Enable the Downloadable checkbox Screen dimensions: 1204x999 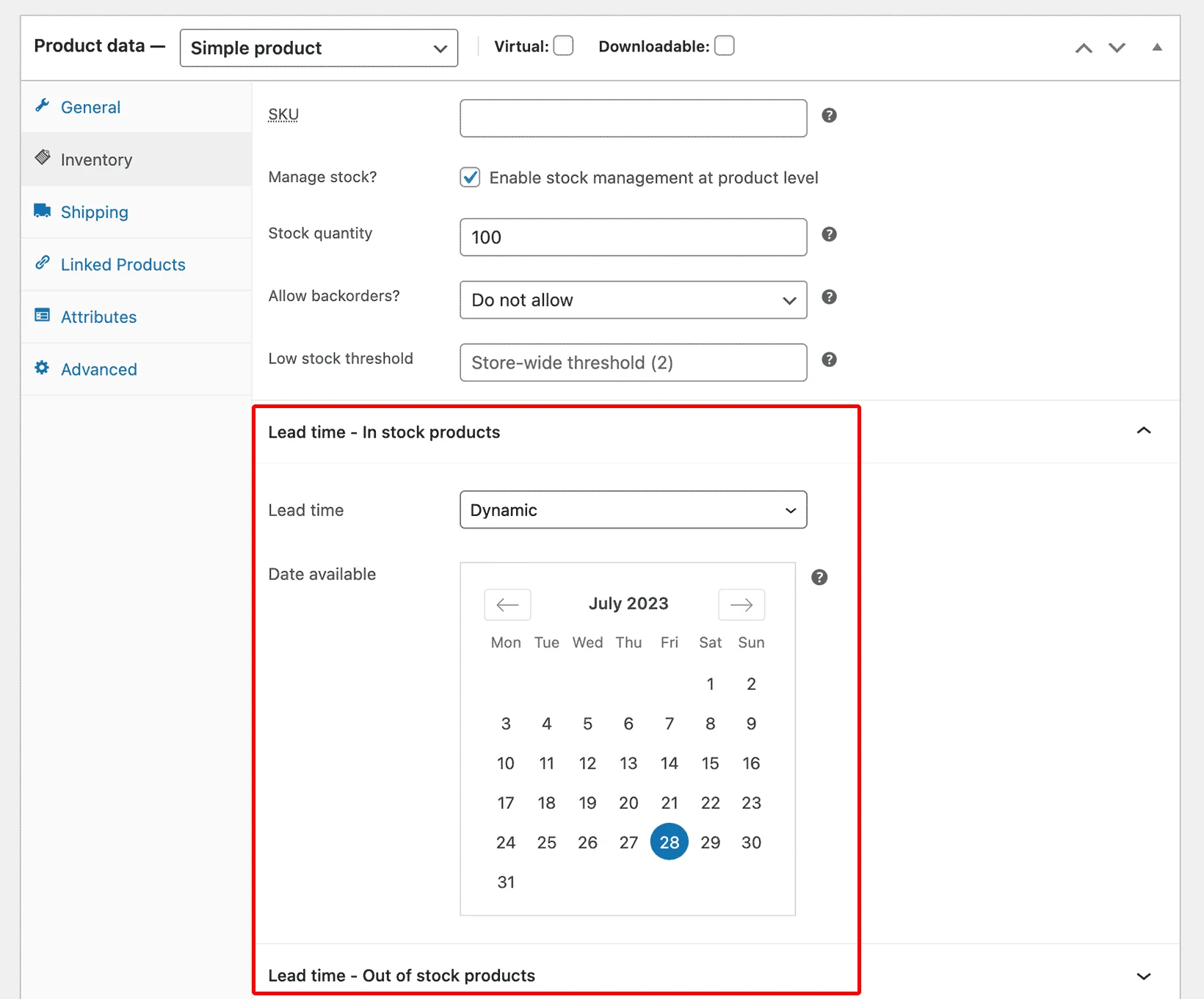(x=724, y=45)
